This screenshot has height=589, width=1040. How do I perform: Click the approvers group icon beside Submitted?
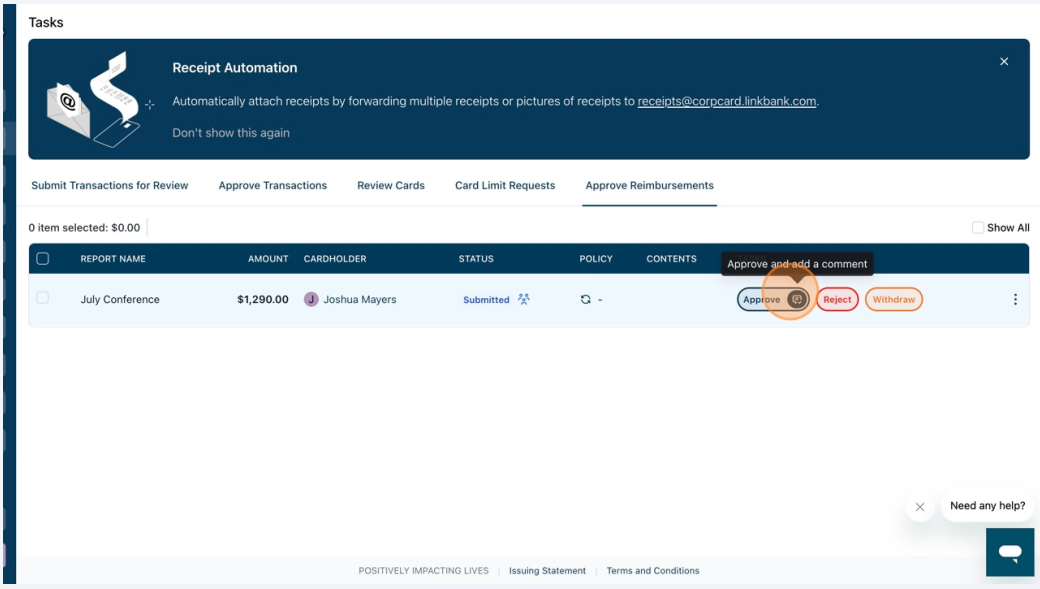(x=523, y=299)
